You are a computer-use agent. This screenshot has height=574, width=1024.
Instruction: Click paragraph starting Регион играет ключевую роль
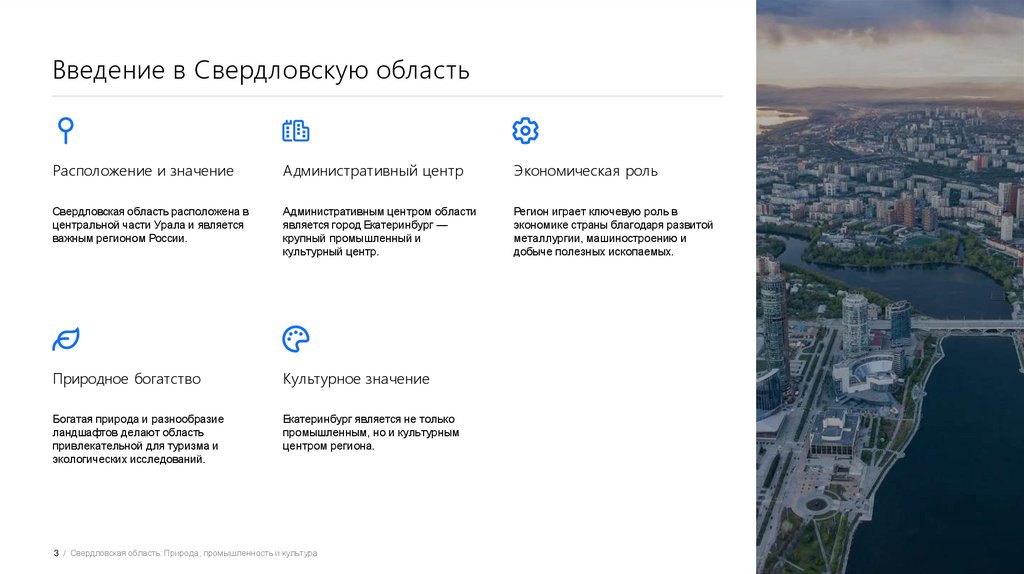(613, 231)
